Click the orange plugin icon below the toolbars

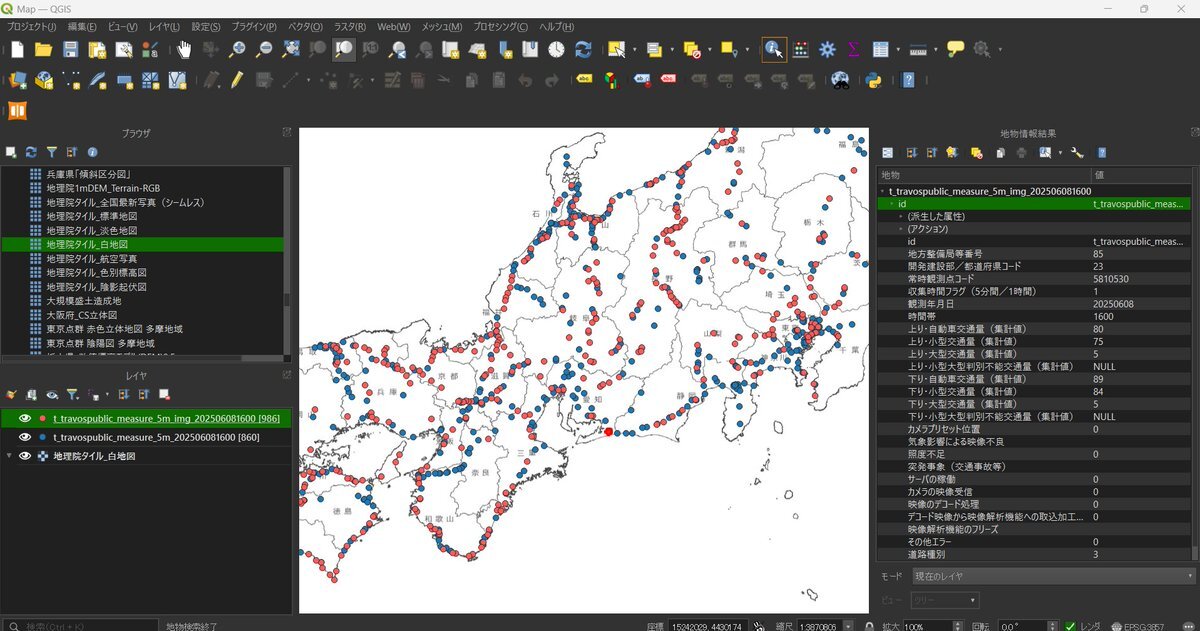17,110
